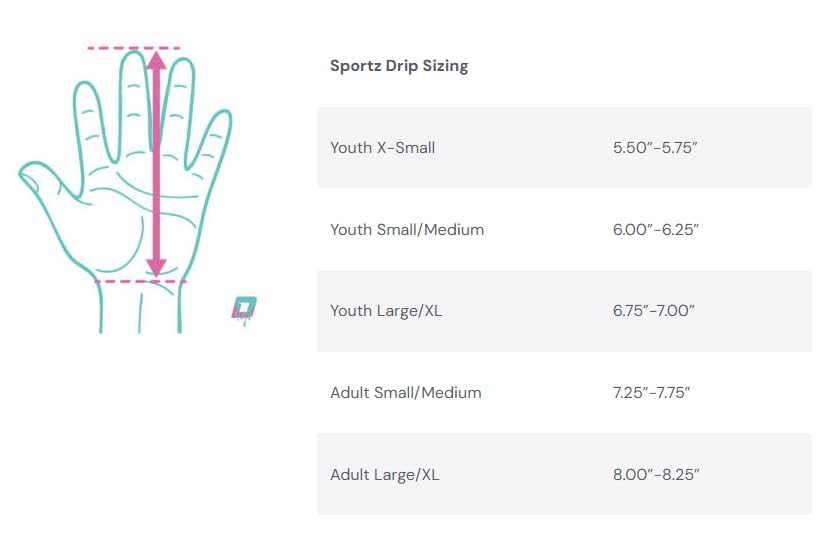826x537 pixels.
Task: Click the 7.25”-7.75” measurement value
Action: 651,393
